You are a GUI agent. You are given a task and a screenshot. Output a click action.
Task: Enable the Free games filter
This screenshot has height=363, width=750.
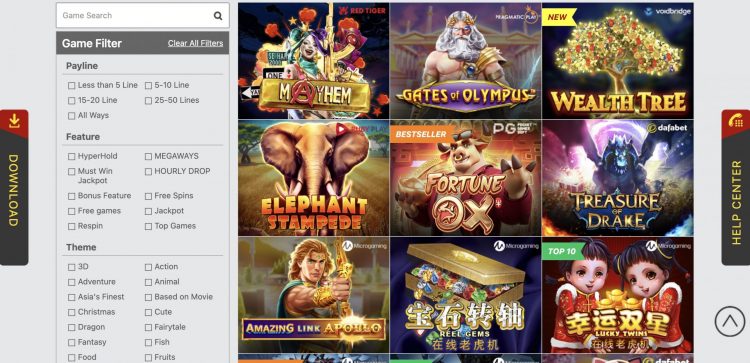[72, 211]
